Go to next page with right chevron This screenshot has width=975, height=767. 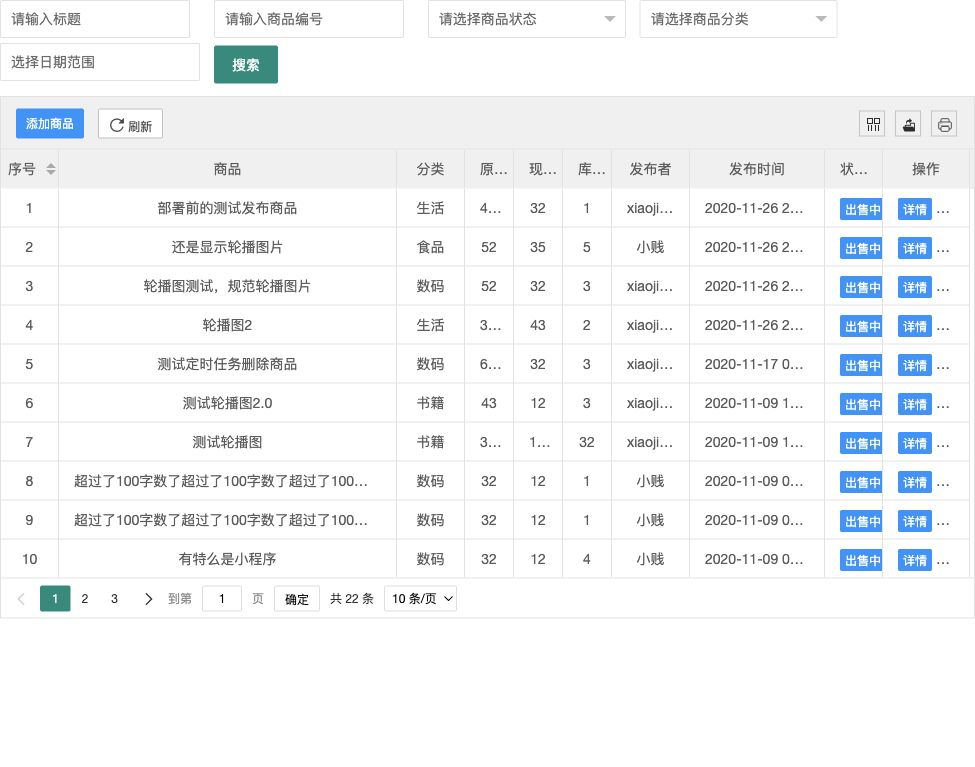point(148,598)
